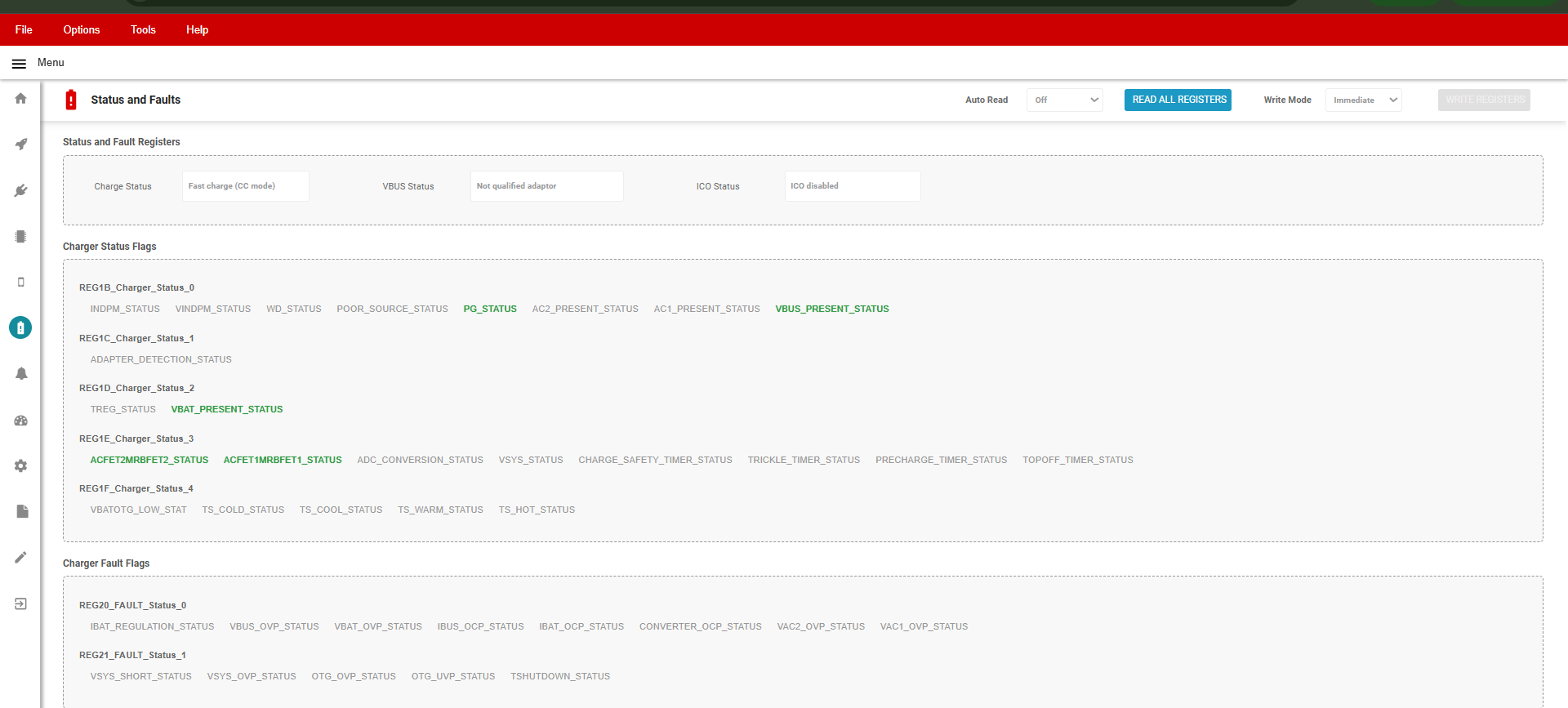Image resolution: width=1568 pixels, height=708 pixels.
Task: Click the TS_HOT_STATUS flag
Action: pos(537,510)
